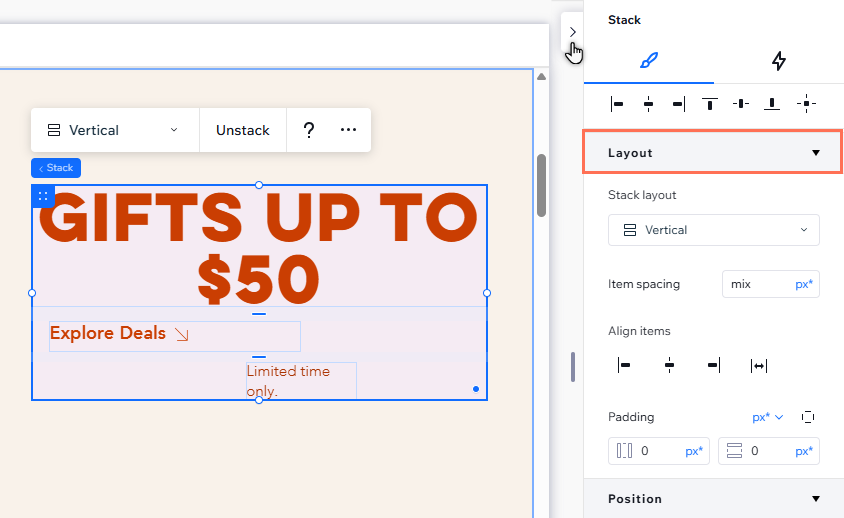
Task: Click the blue Stack breadcrumb label
Action: pos(56,168)
